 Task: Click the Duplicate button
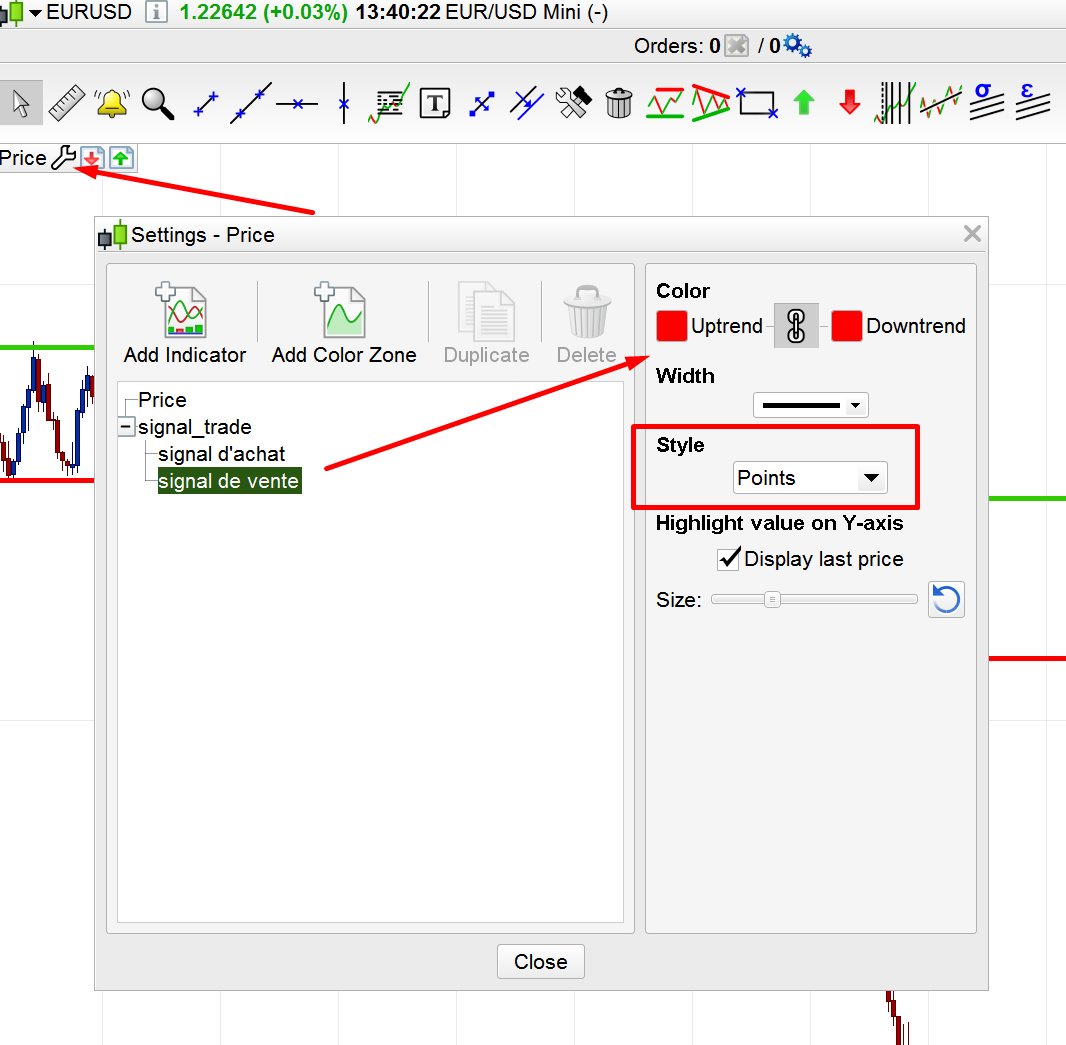tap(486, 324)
